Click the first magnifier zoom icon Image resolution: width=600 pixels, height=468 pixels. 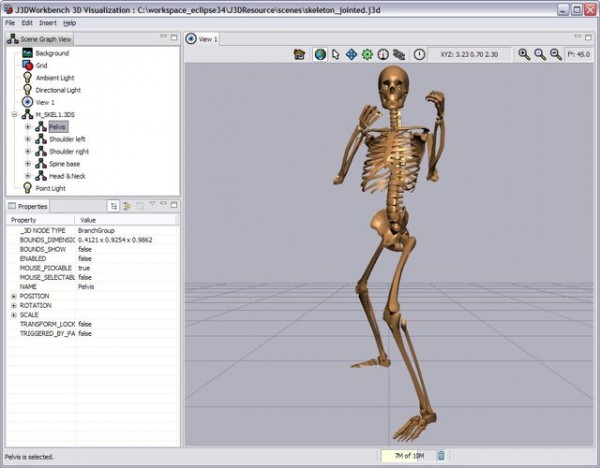coord(524,54)
